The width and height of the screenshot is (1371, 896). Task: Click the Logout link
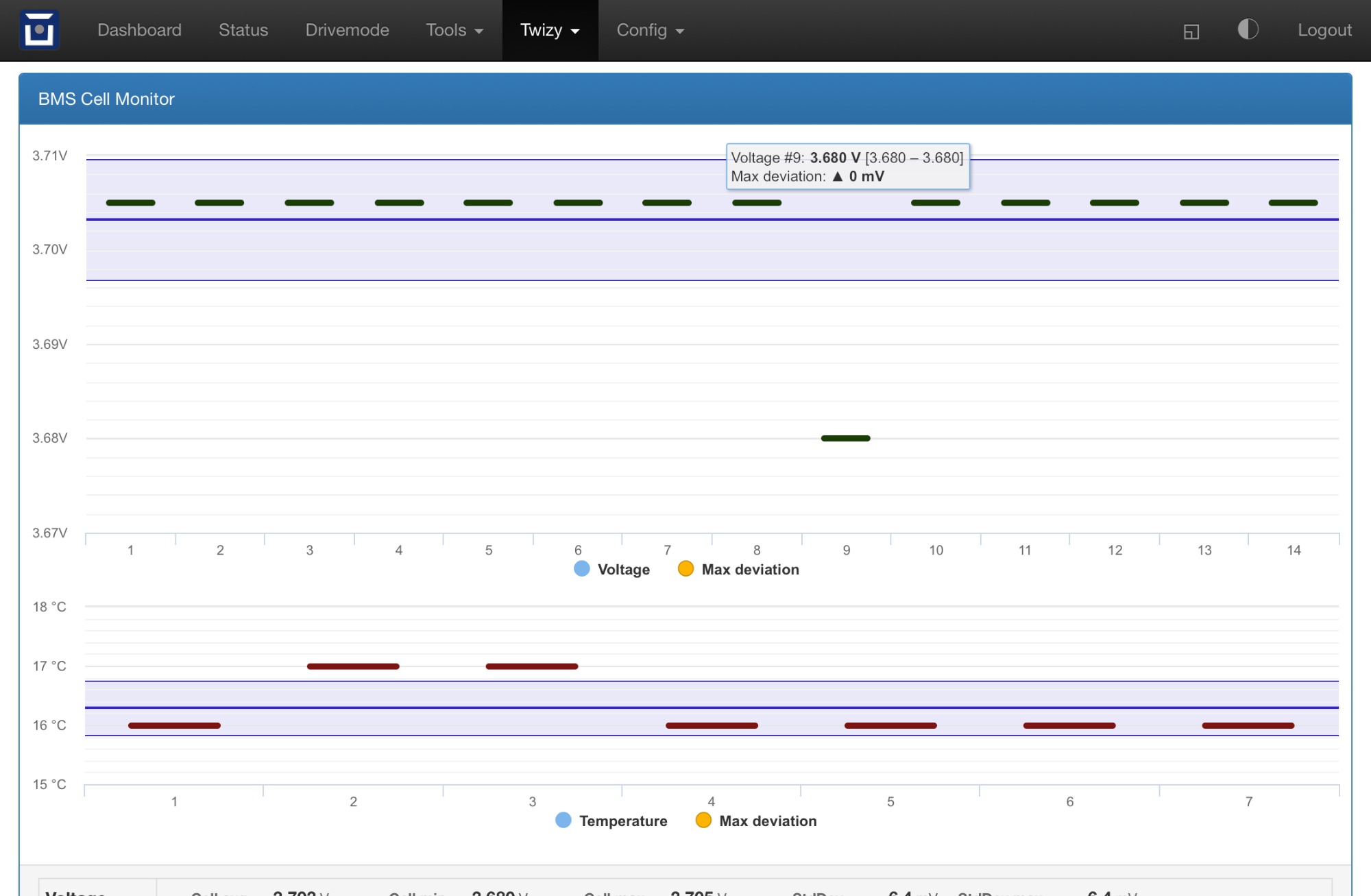tap(1324, 30)
